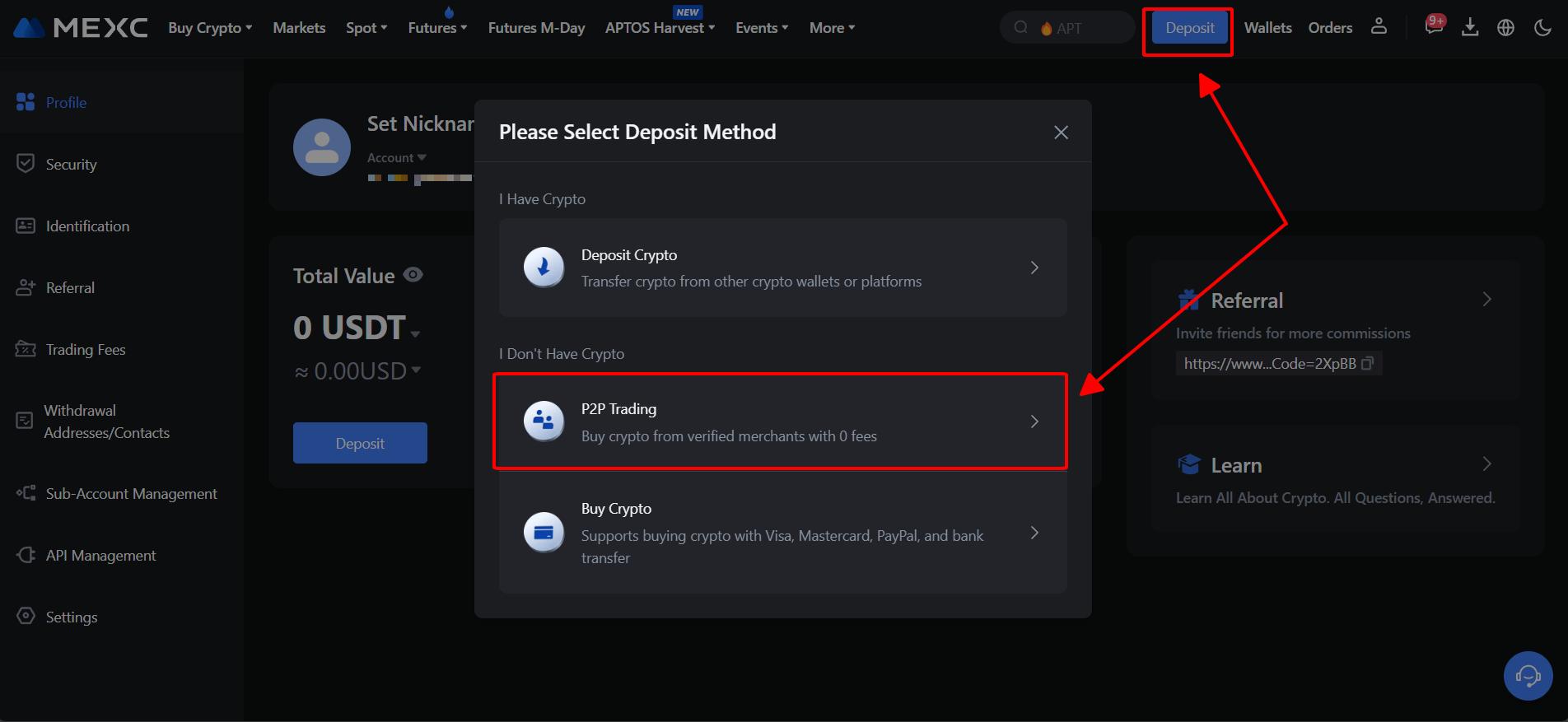Click the Referral gift icon on card
1568x722 pixels.
(1188, 300)
